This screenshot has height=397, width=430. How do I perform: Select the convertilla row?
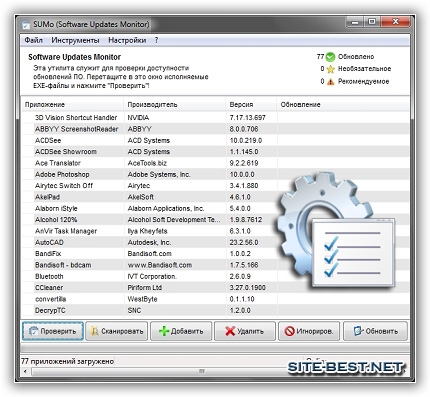(216, 299)
